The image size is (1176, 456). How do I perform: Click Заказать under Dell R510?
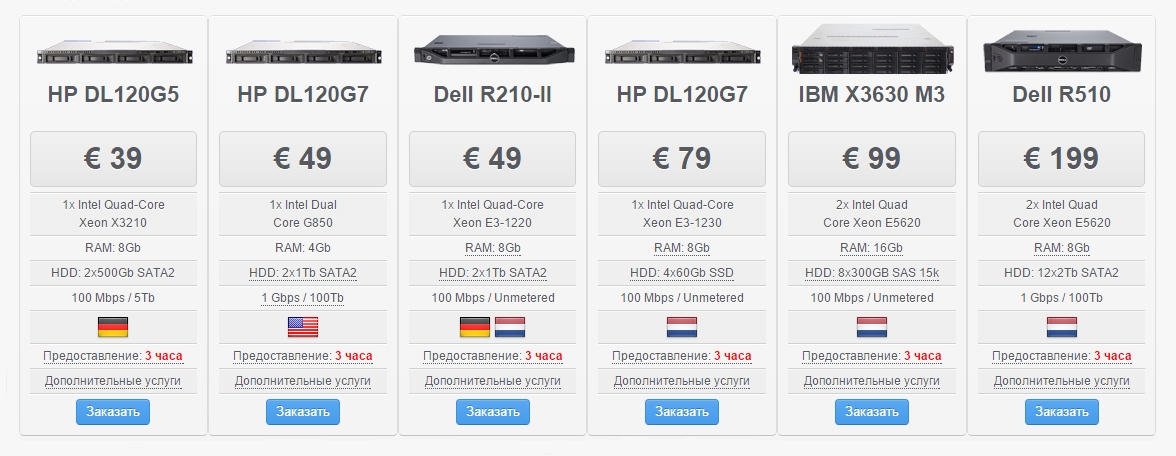tap(1062, 412)
